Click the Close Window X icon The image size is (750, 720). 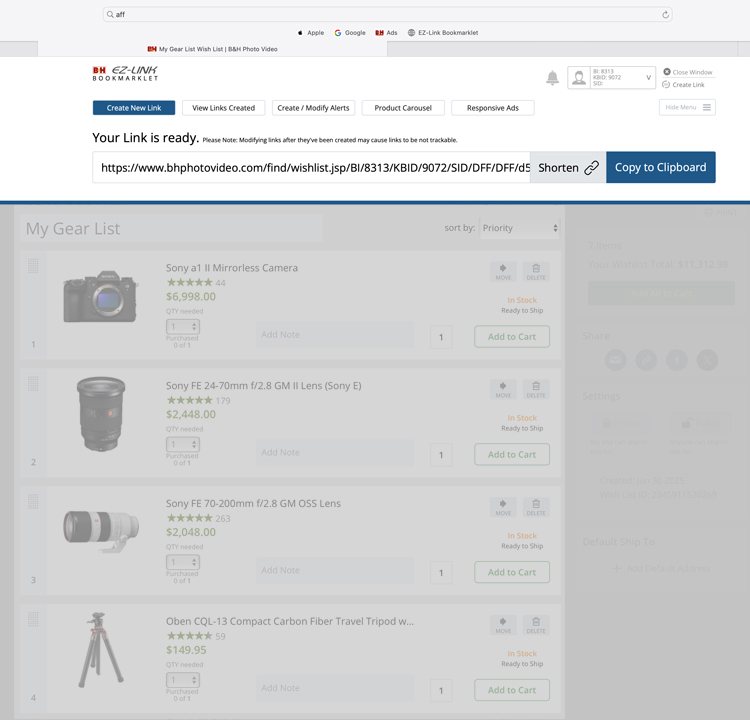point(666,72)
